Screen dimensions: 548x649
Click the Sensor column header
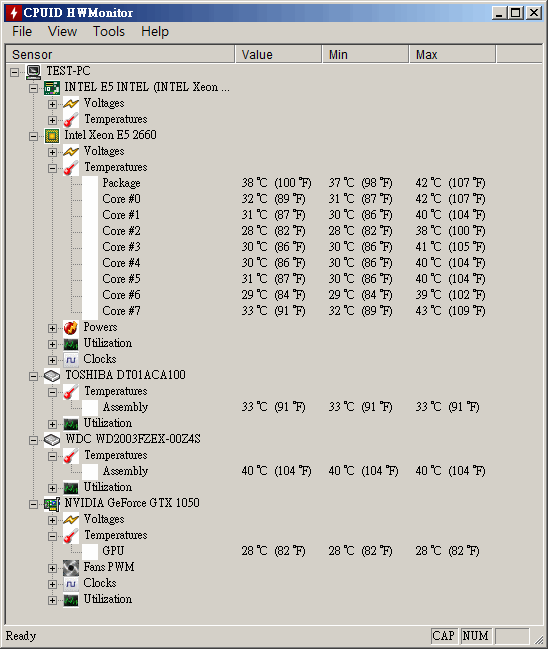120,55
